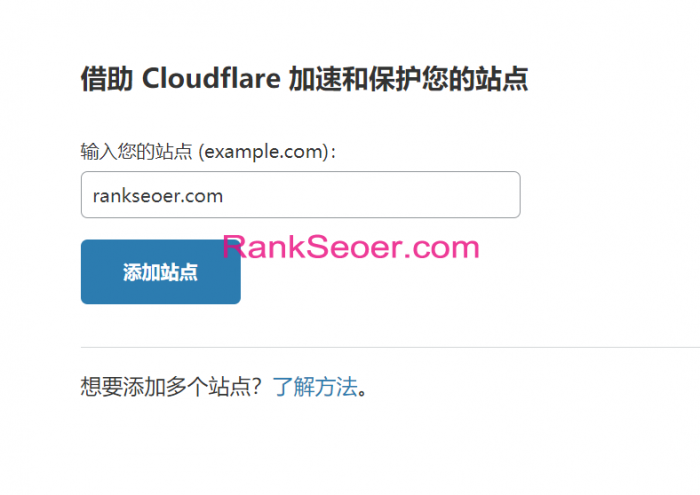The width and height of the screenshot is (700, 495).
Task: Click the rankseoer.com text inside the field
Action: tap(158, 196)
